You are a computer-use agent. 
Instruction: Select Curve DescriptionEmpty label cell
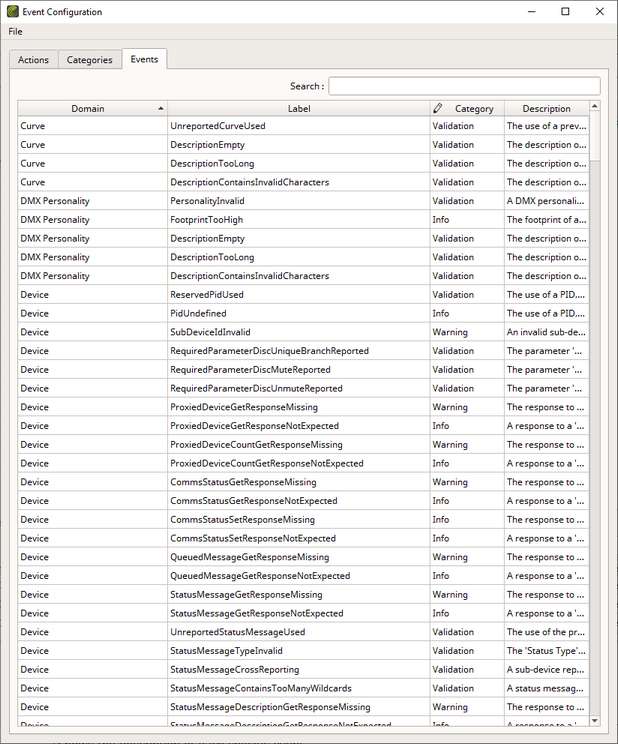[299, 145]
